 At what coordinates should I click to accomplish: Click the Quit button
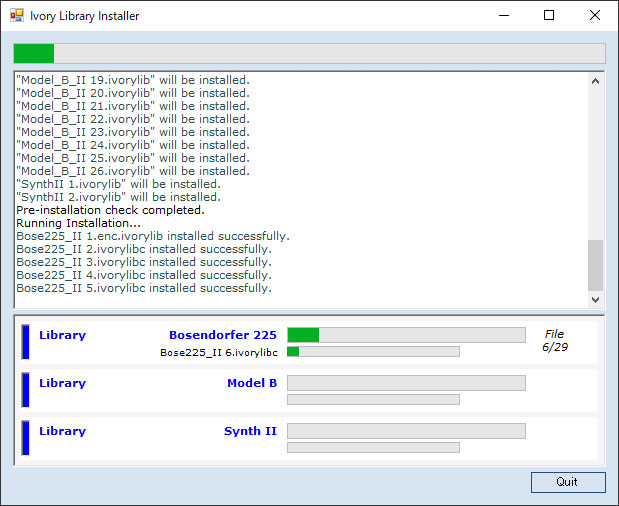(x=568, y=482)
